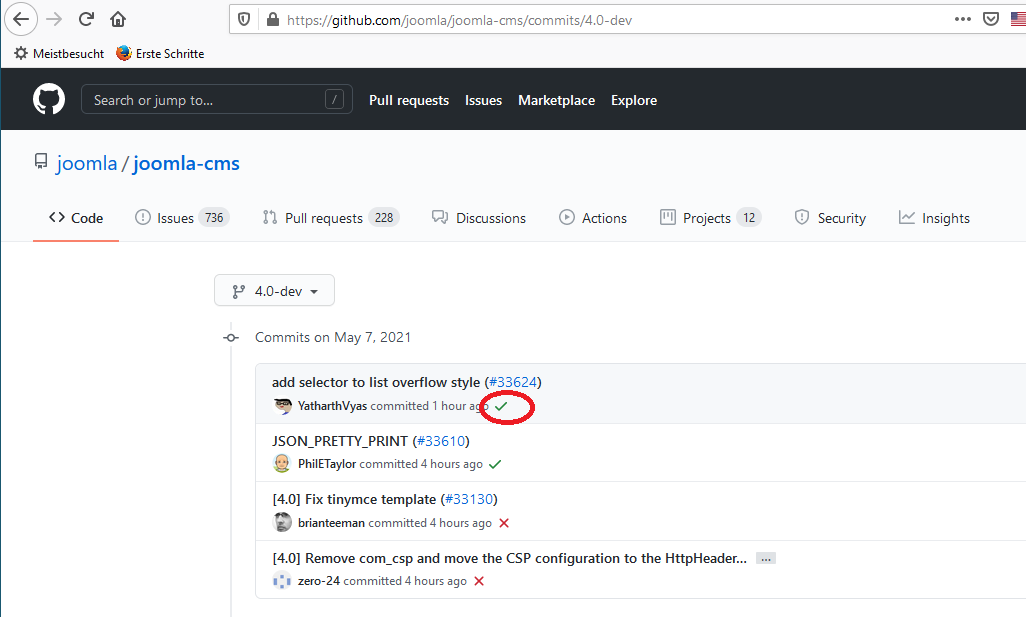Open pull request #33610 link

[x=441, y=441]
